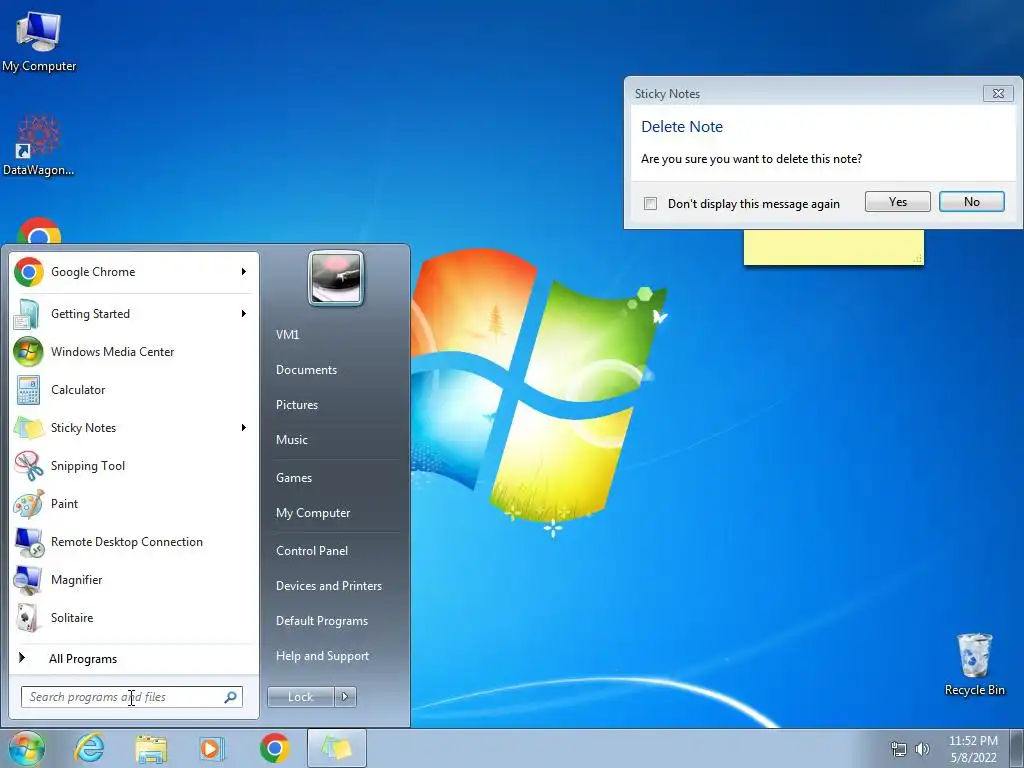The image size is (1024, 768).
Task: Click the yellow sticky note
Action: (x=833, y=248)
